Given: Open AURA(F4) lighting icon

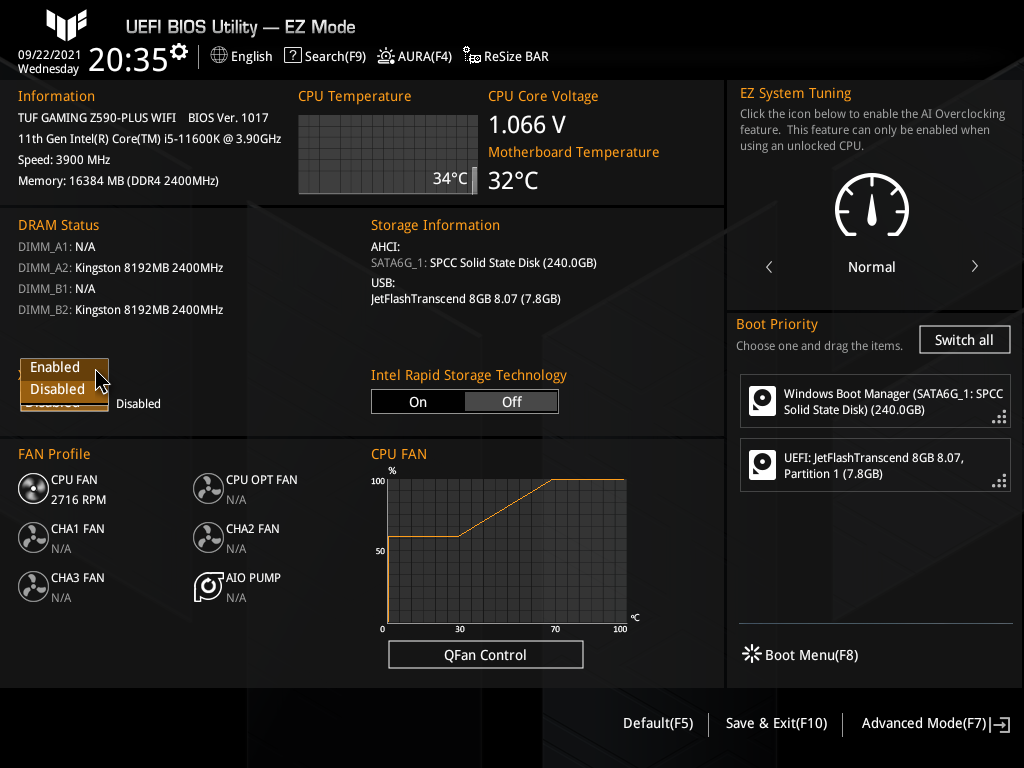Looking at the screenshot, I should pyautogui.click(x=386, y=56).
